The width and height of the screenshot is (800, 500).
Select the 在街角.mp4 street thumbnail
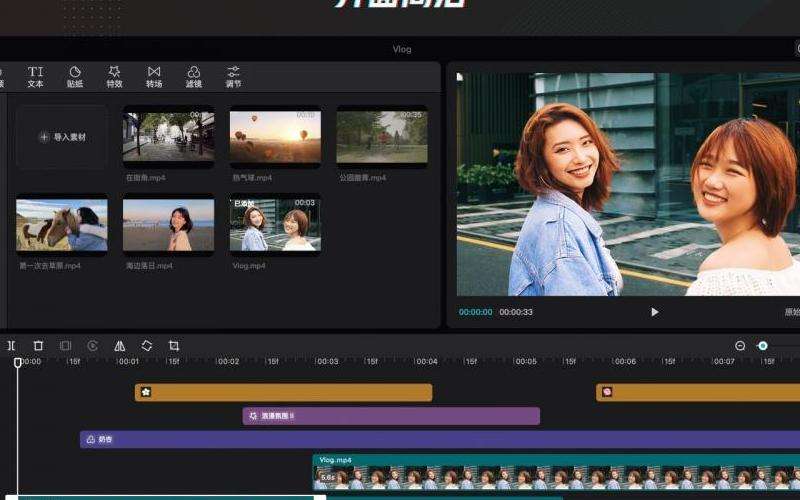[x=169, y=137]
